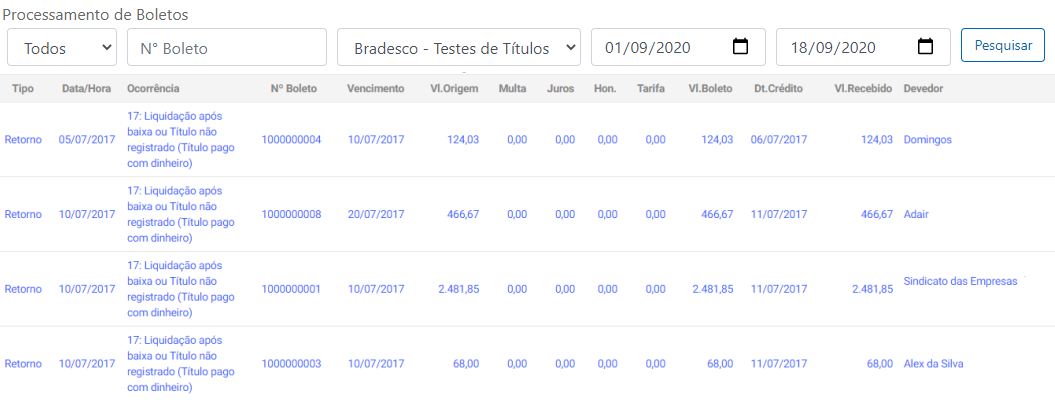The height and width of the screenshot is (400, 1055).
Task: Open Adair debtor entry
Action: click(916, 214)
